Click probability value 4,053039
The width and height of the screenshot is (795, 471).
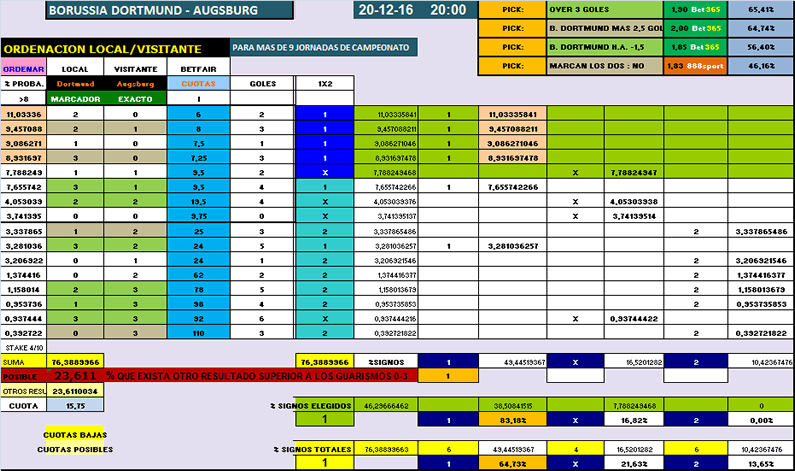coord(23,202)
